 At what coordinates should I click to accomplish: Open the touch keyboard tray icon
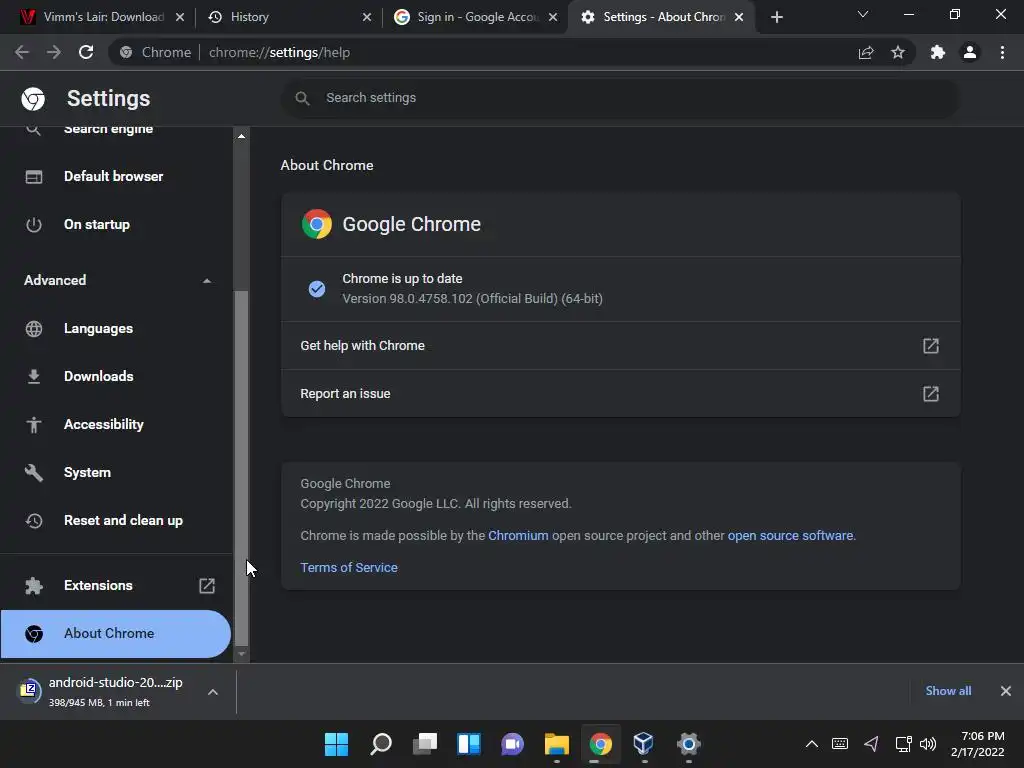point(840,744)
